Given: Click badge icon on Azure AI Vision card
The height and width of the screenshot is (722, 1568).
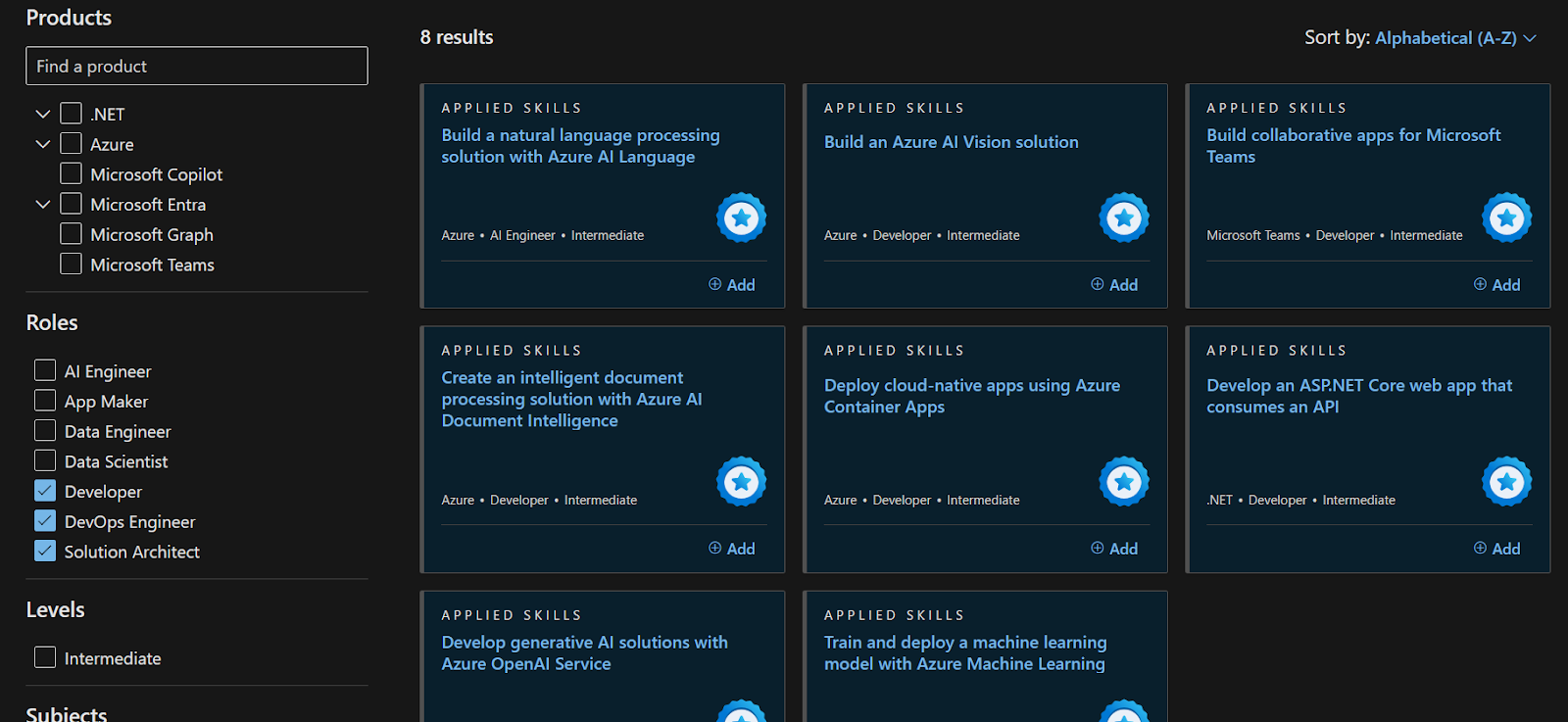Looking at the screenshot, I should 1124,217.
